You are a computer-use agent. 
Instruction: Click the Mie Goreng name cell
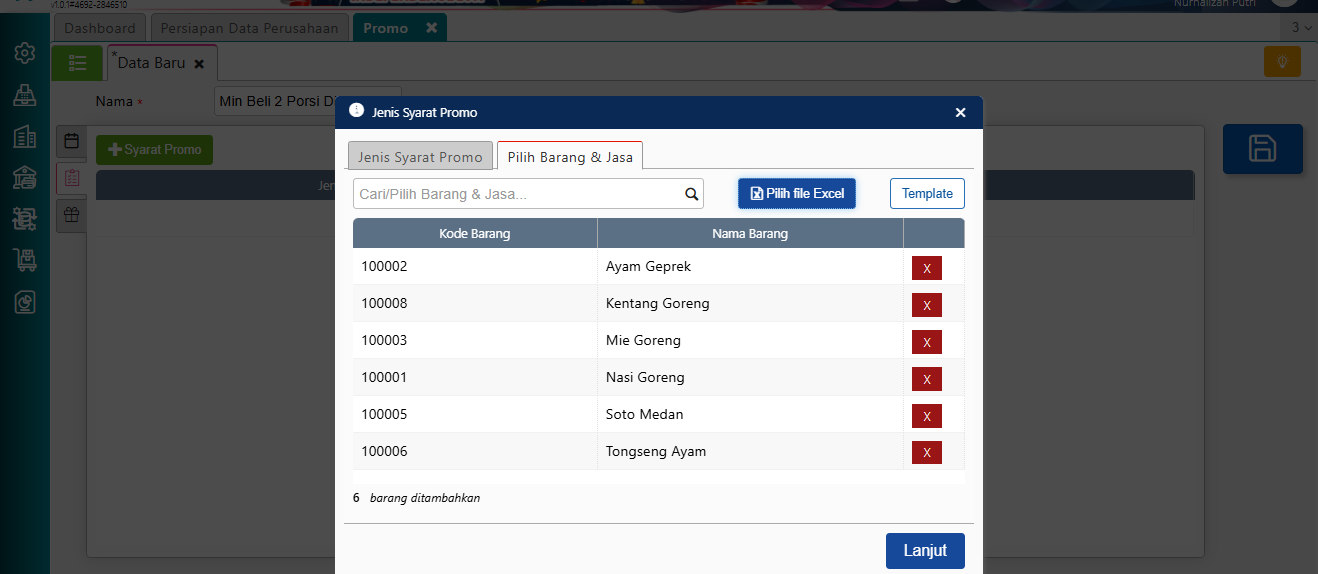tap(750, 341)
